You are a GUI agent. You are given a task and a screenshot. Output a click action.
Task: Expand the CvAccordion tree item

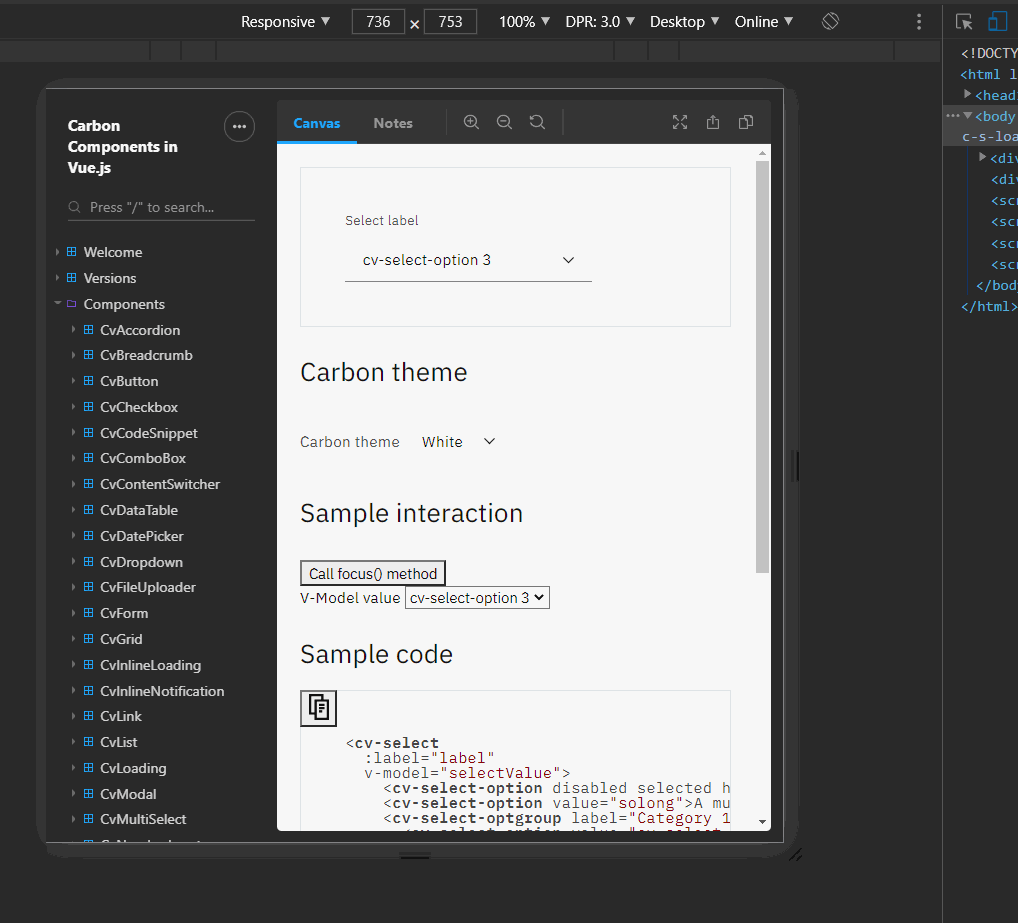pos(73,329)
